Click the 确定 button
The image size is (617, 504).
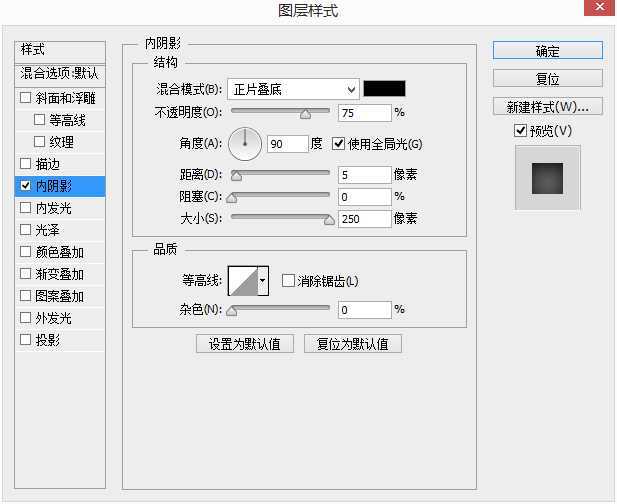point(547,51)
